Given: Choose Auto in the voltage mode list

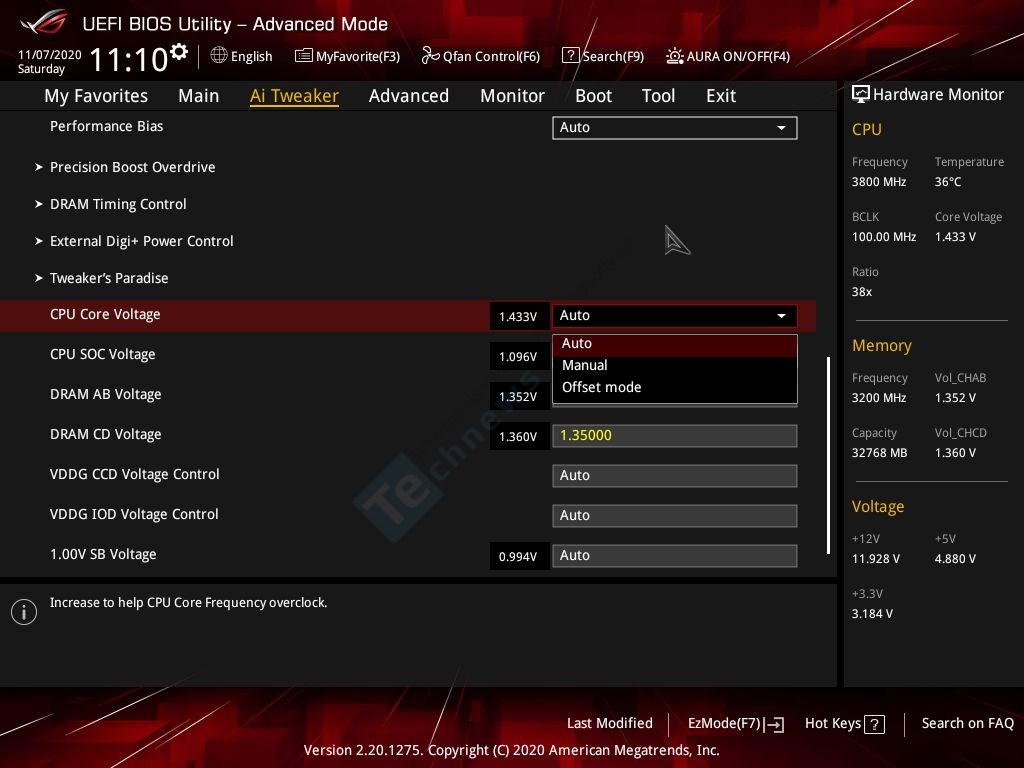Looking at the screenshot, I should 675,344.
